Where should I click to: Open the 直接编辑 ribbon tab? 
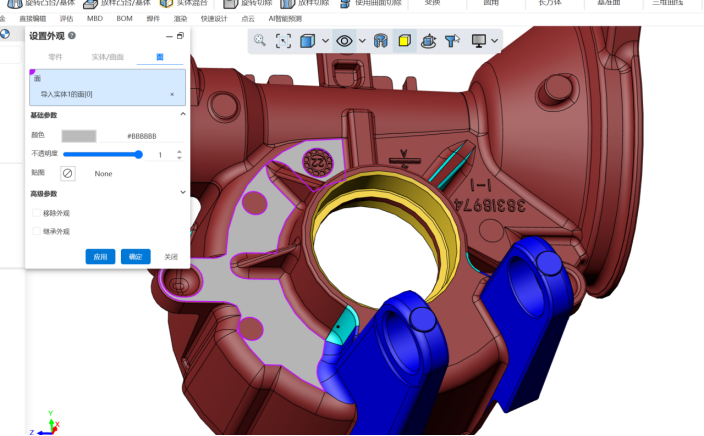(x=33, y=18)
